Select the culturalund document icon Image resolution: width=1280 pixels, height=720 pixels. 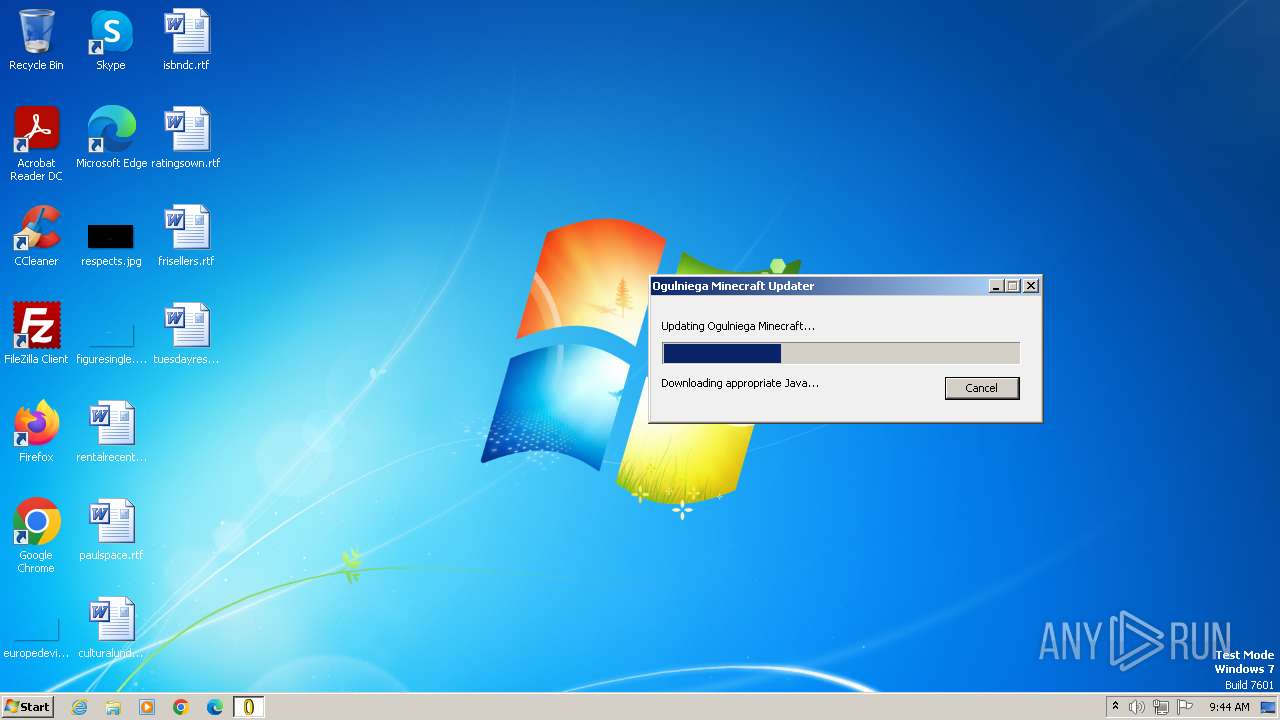point(111,628)
